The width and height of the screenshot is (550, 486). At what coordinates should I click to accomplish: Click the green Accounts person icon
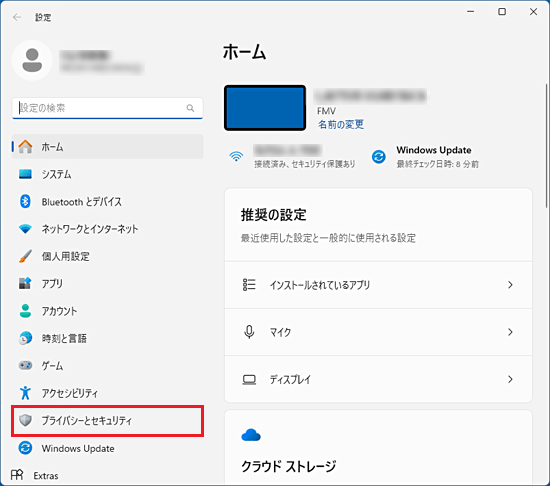pos(25,311)
